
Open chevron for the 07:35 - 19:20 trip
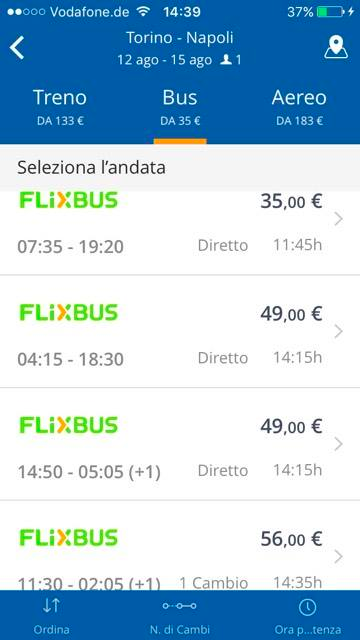click(338, 220)
